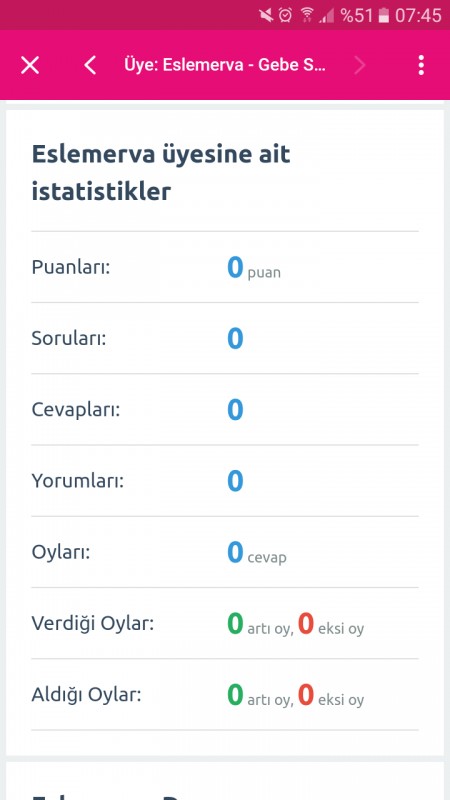Tap the muted sound status icon
450x800 pixels.
(266, 15)
